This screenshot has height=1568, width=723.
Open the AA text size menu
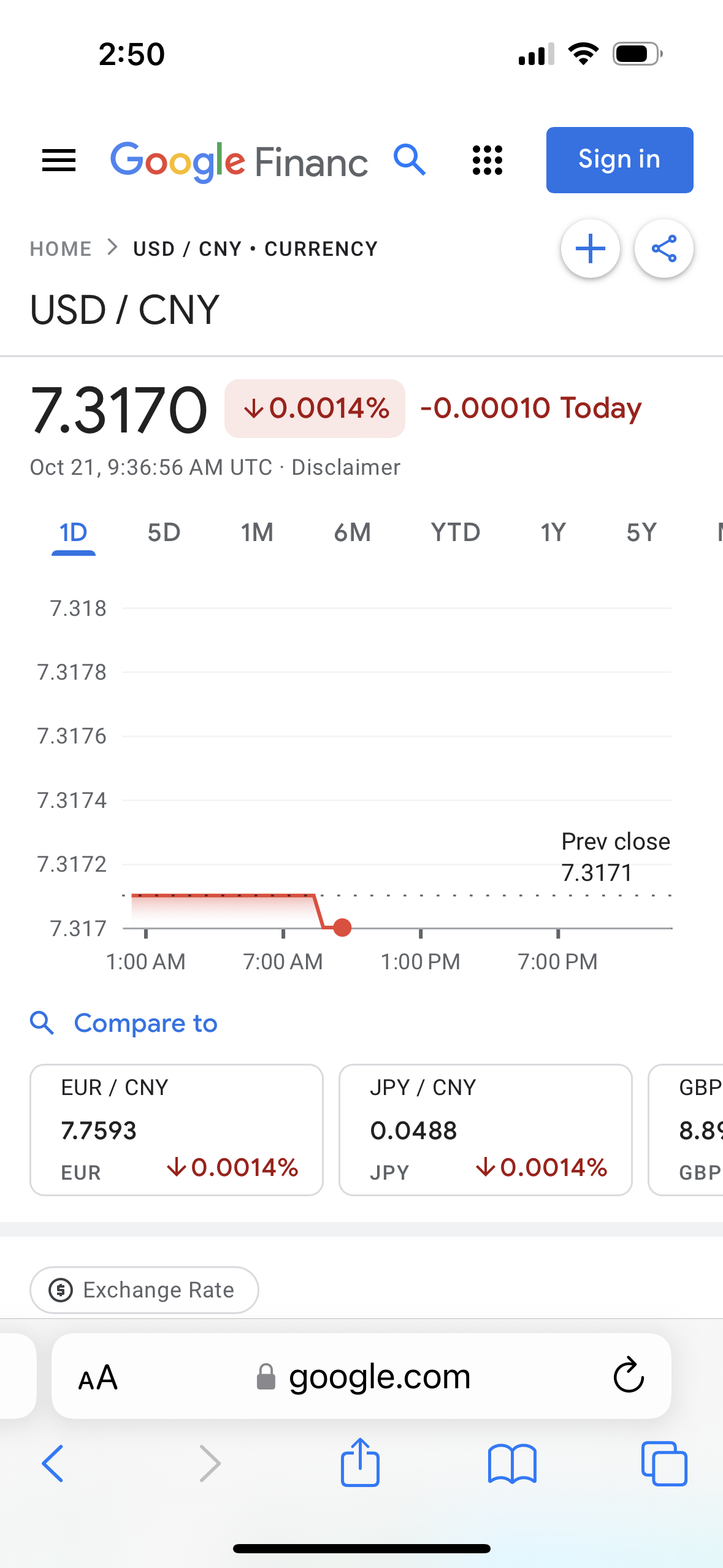click(98, 1377)
